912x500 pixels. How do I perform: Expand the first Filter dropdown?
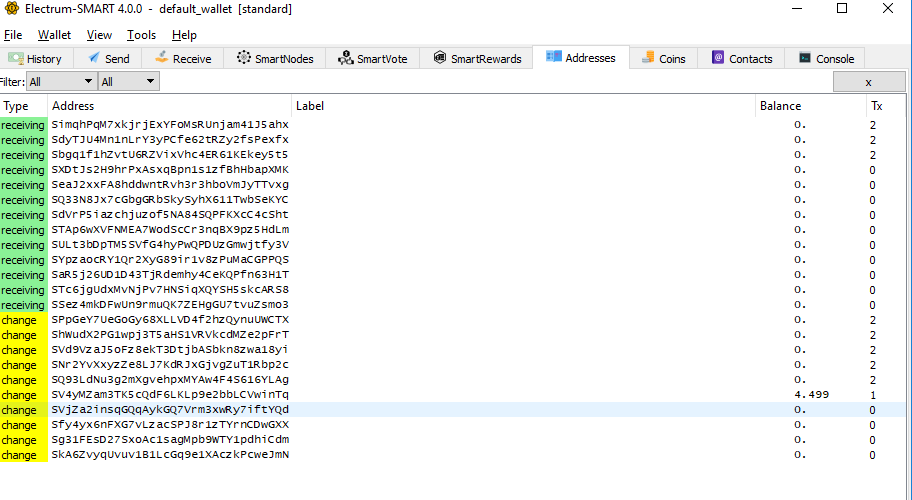62,81
